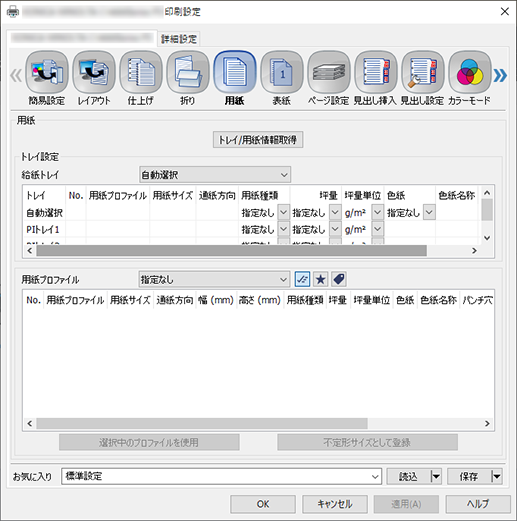Click the tray table vertical scrollbar thumb
This screenshot has height=521, width=517.
[487, 210]
